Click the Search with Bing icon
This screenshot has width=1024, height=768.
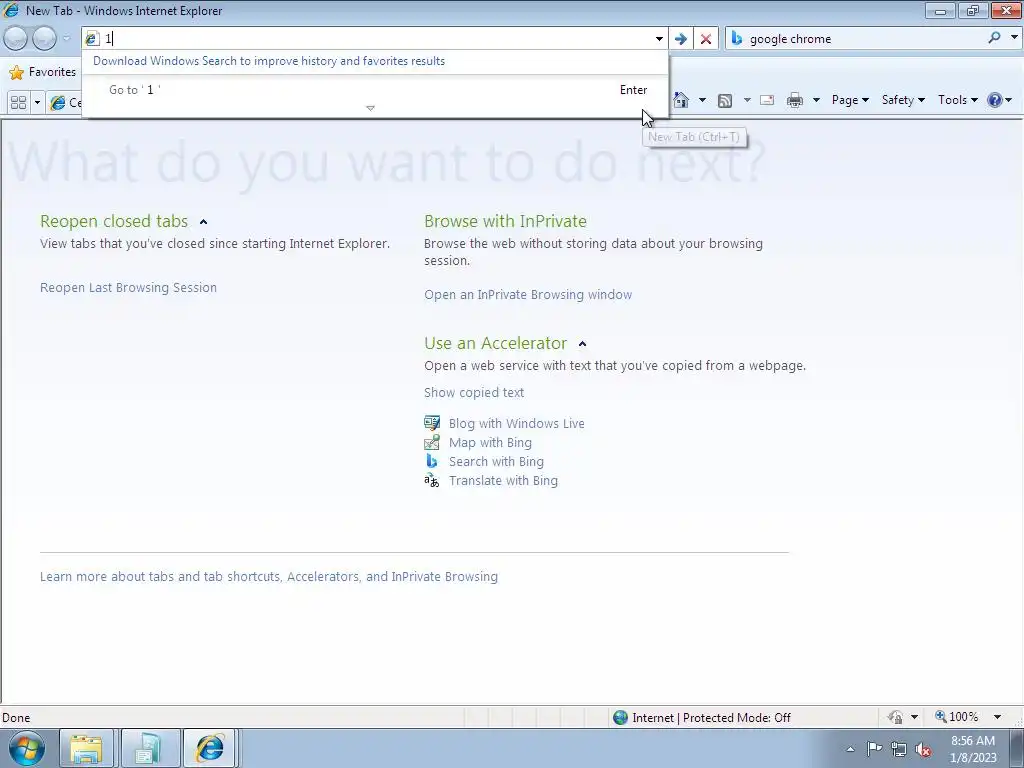tap(432, 461)
